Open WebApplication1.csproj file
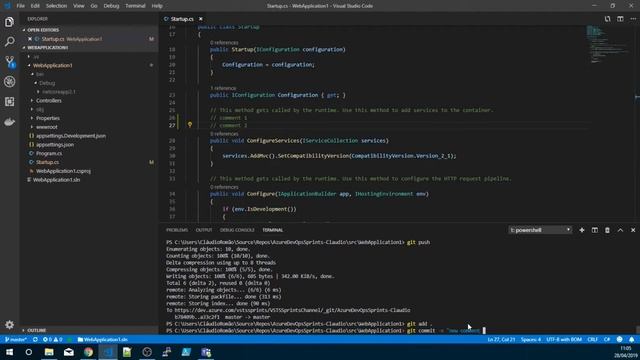The image size is (640, 360). click(63, 171)
